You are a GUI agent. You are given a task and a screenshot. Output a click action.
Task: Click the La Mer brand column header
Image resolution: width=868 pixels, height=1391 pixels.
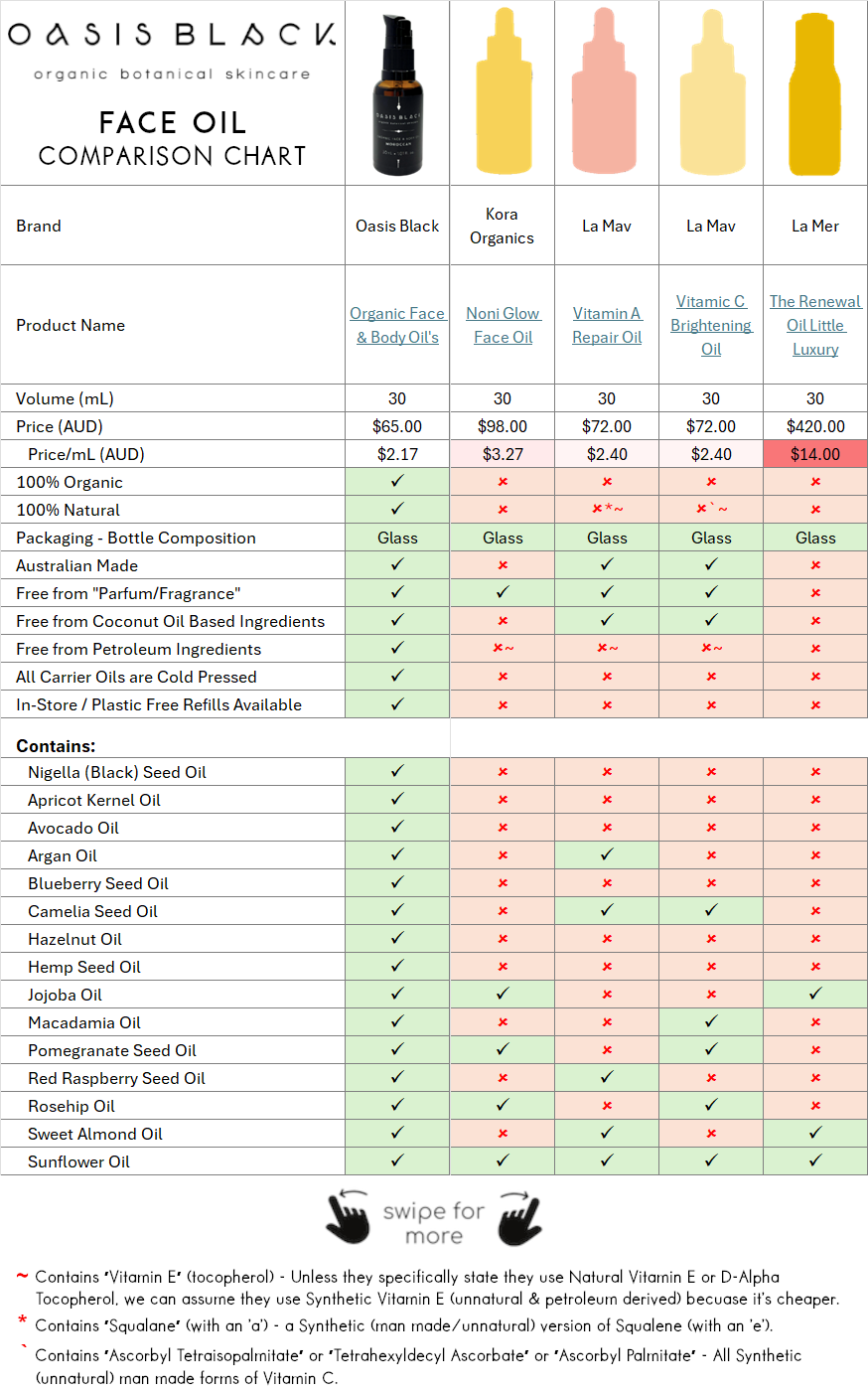[x=814, y=226]
